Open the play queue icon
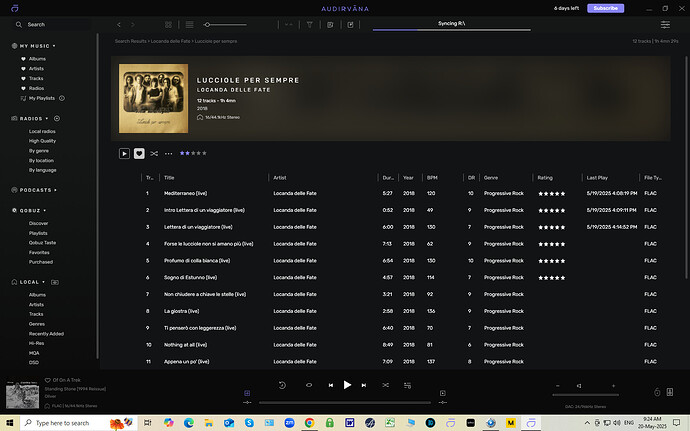Viewport: 690px width, 431px height. [407, 385]
